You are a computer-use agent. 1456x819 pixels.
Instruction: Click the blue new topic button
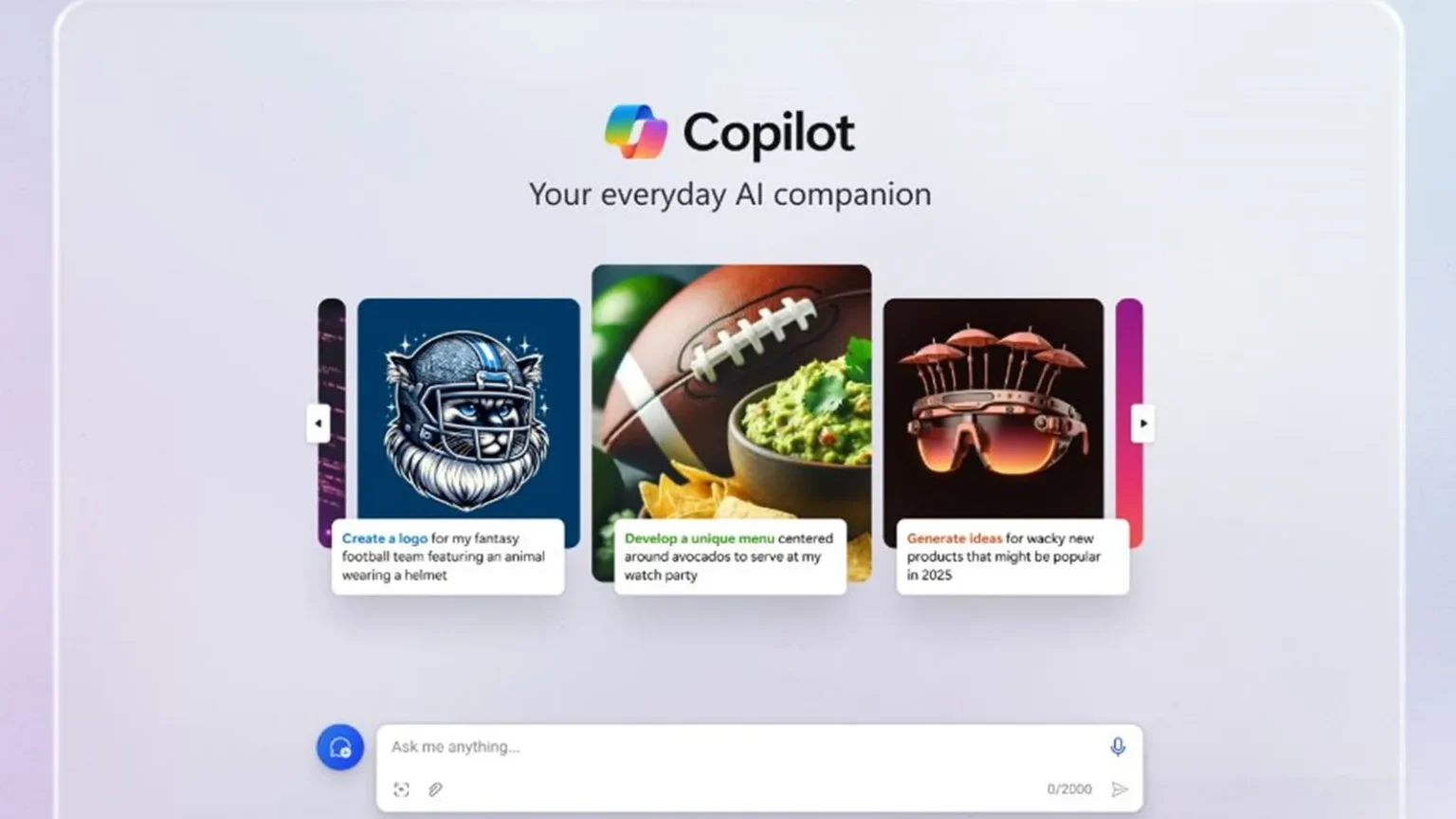[x=340, y=747]
